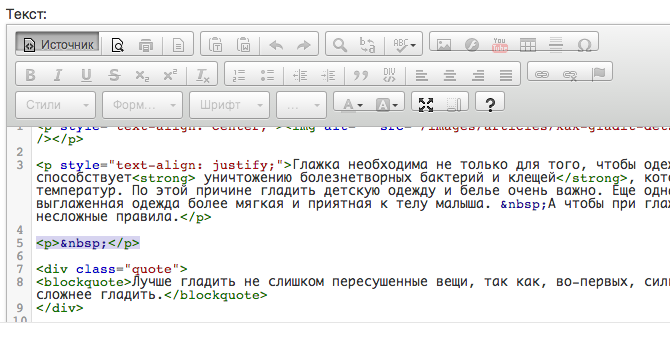Click the redo arrow

[304, 44]
